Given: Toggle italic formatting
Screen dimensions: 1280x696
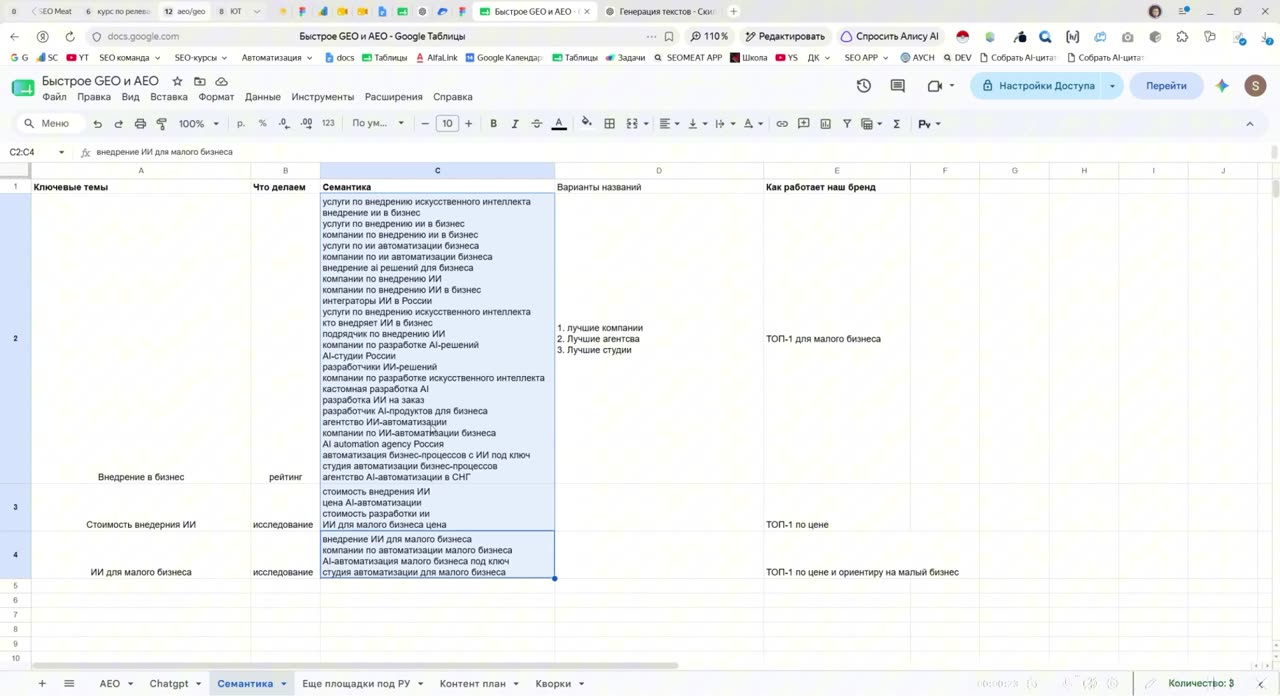Looking at the screenshot, I should click(515, 124).
